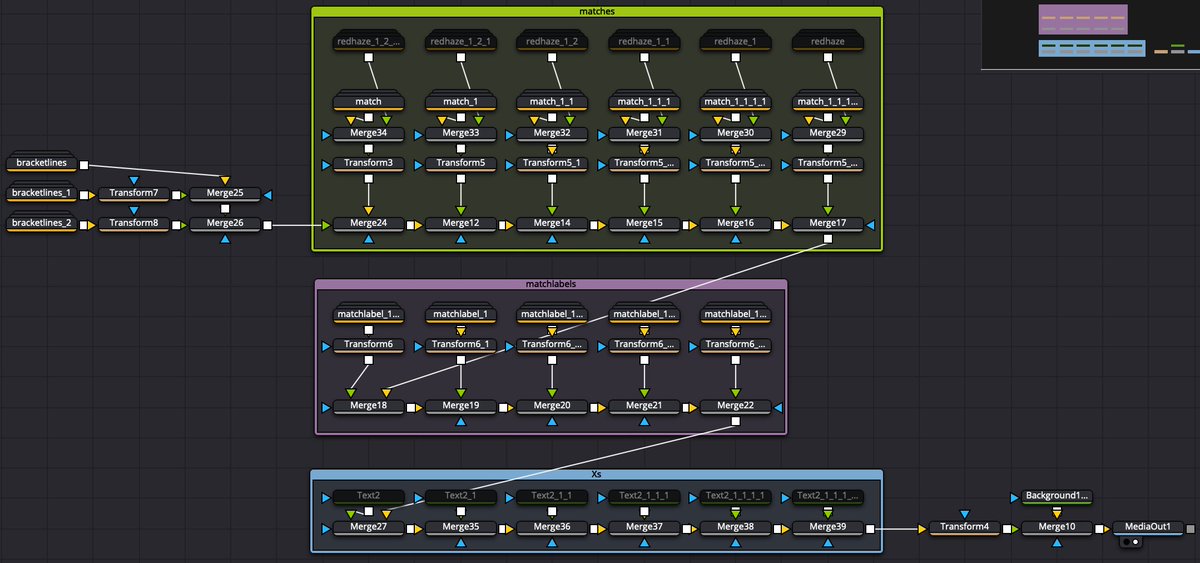Click the blue mask triangle below Merge10
Screen dimensions: 1200x563
[x=1057, y=543]
